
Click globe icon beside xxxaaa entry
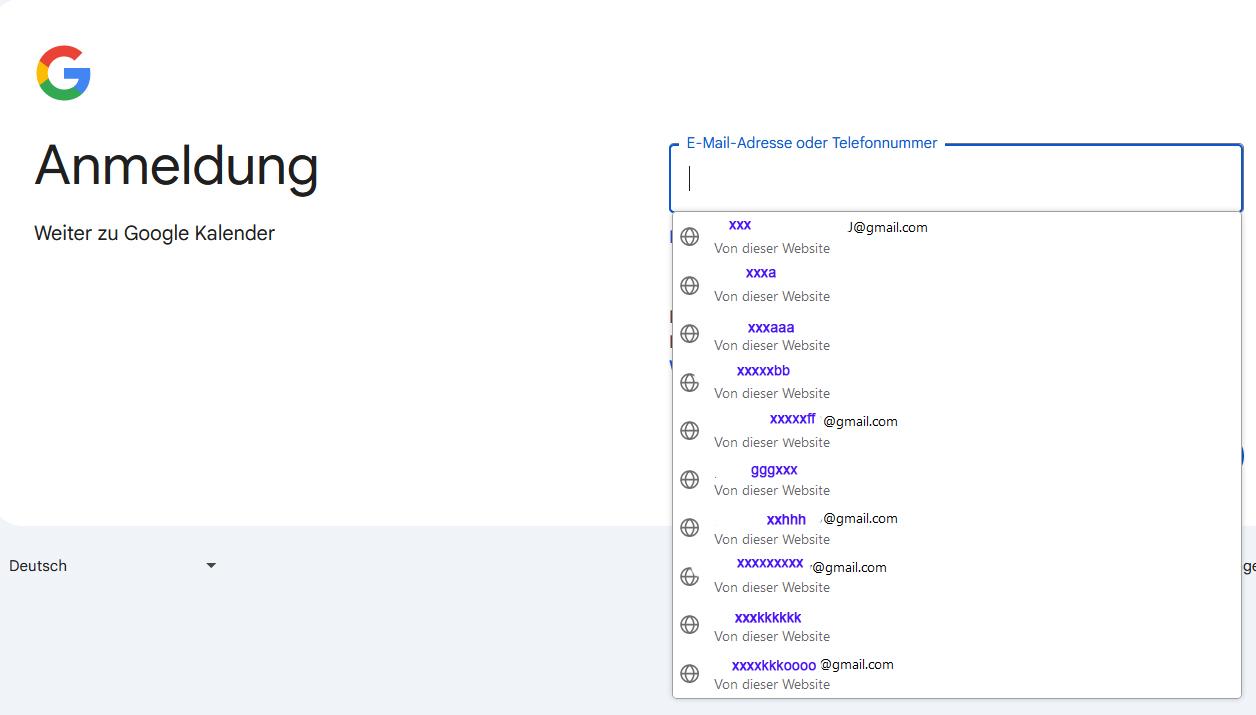coord(689,333)
